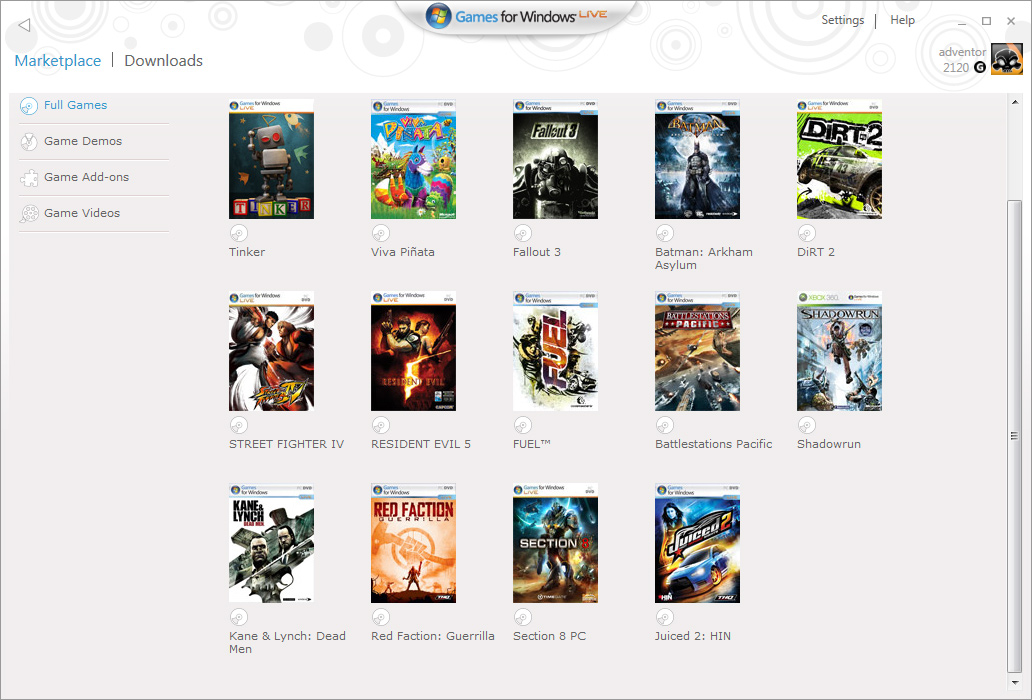Click the Game Videos film reel icon

[x=29, y=214]
